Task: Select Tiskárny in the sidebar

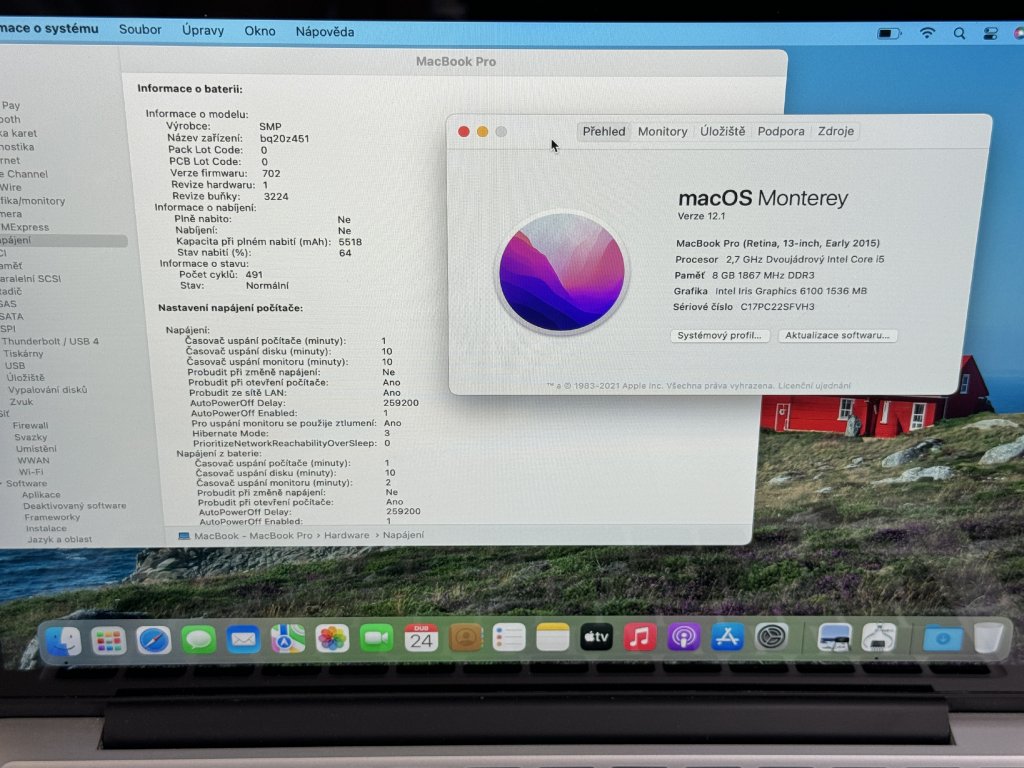Action: [x=24, y=353]
